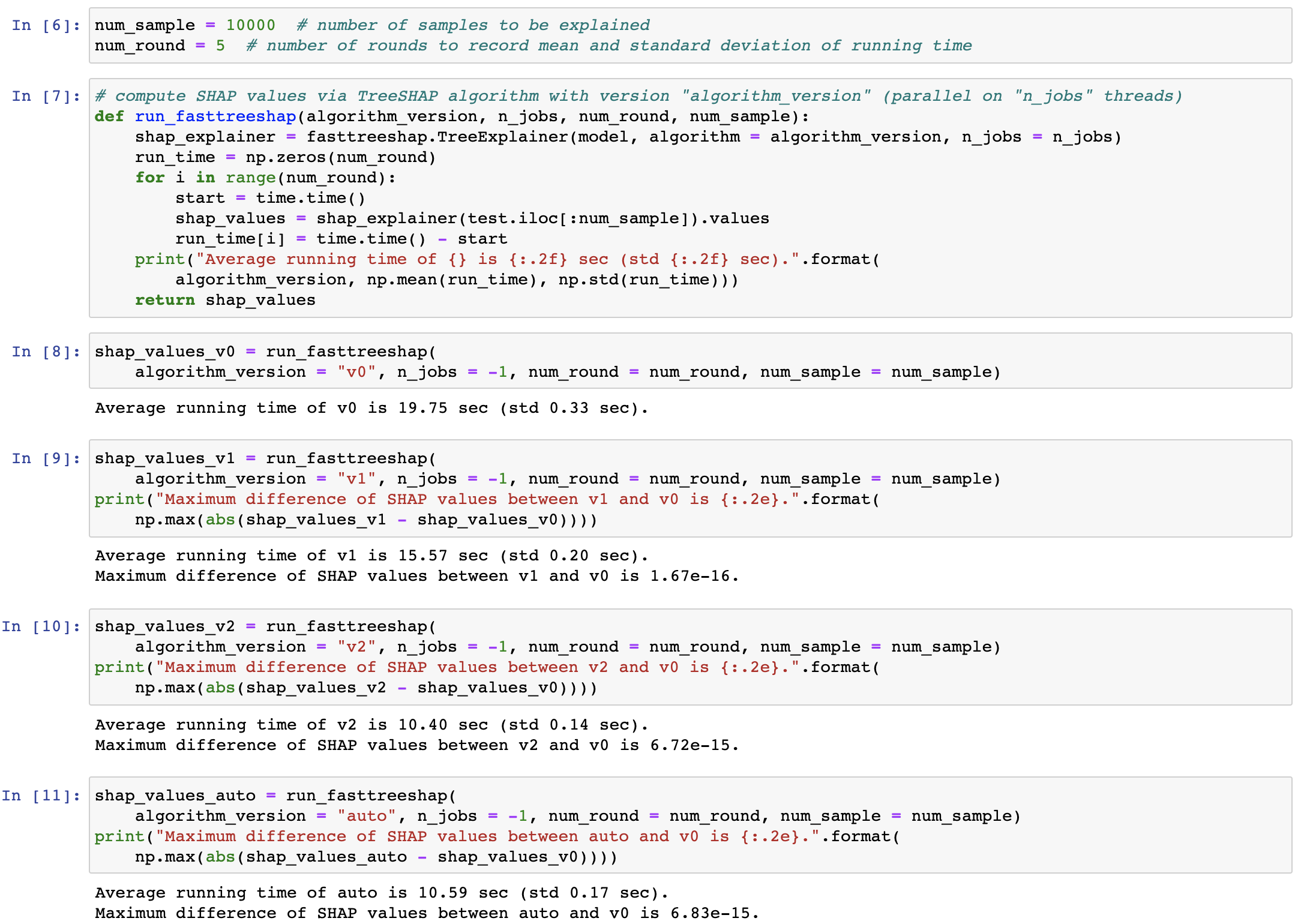The height and width of the screenshot is (924, 1301).
Task: Click the def run_fasttreeshap function definition
Action: (451, 116)
